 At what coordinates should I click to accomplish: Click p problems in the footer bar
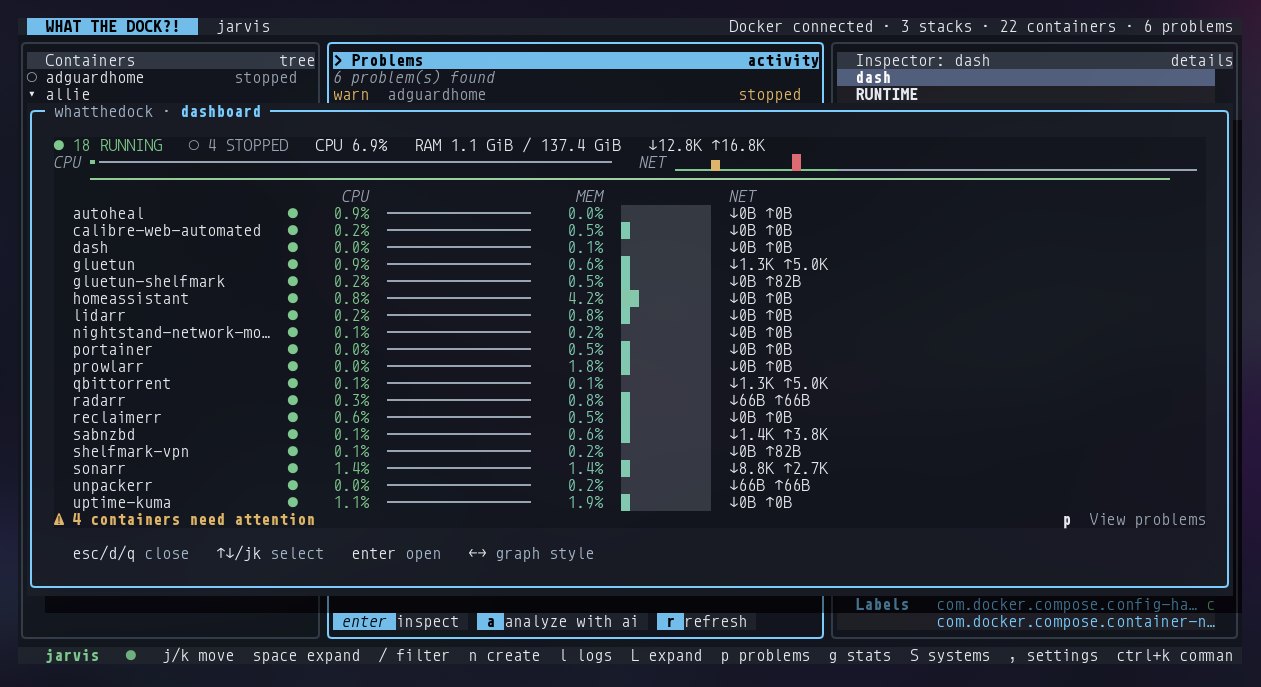765,656
